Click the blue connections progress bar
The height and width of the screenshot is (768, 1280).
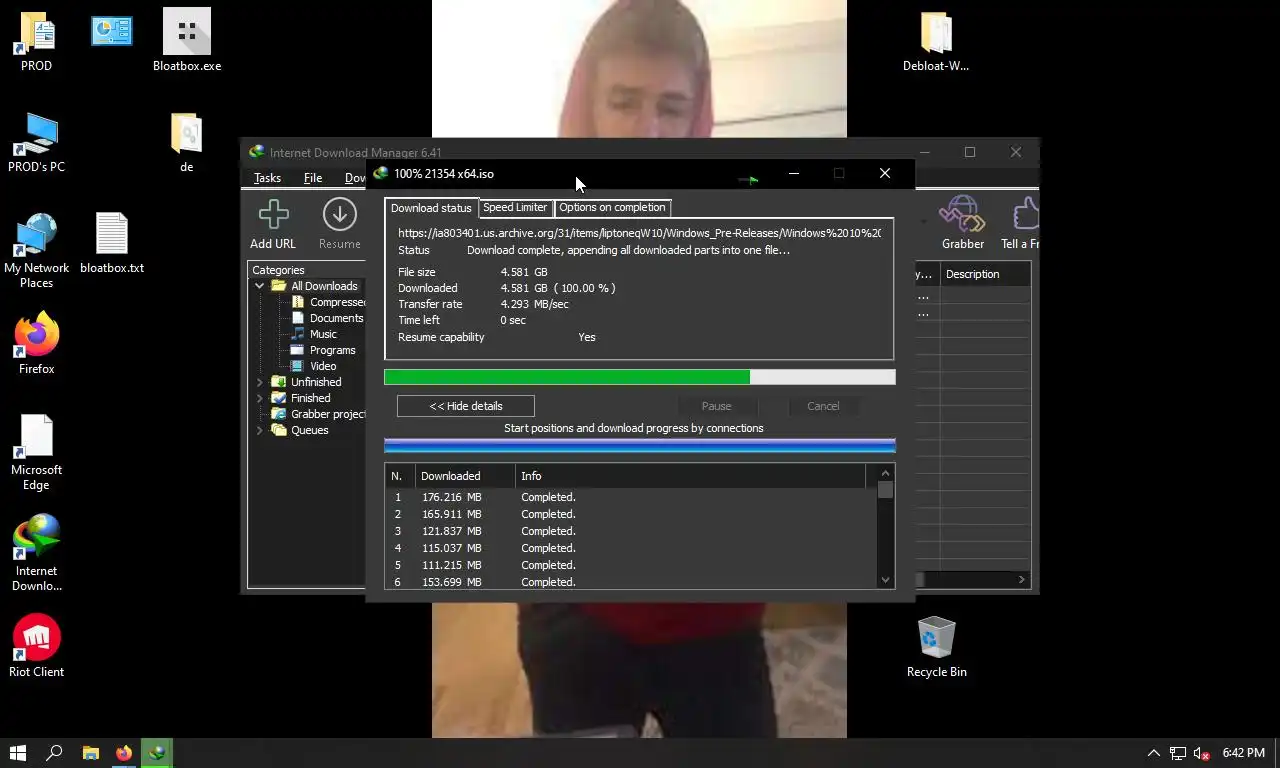[x=640, y=446]
